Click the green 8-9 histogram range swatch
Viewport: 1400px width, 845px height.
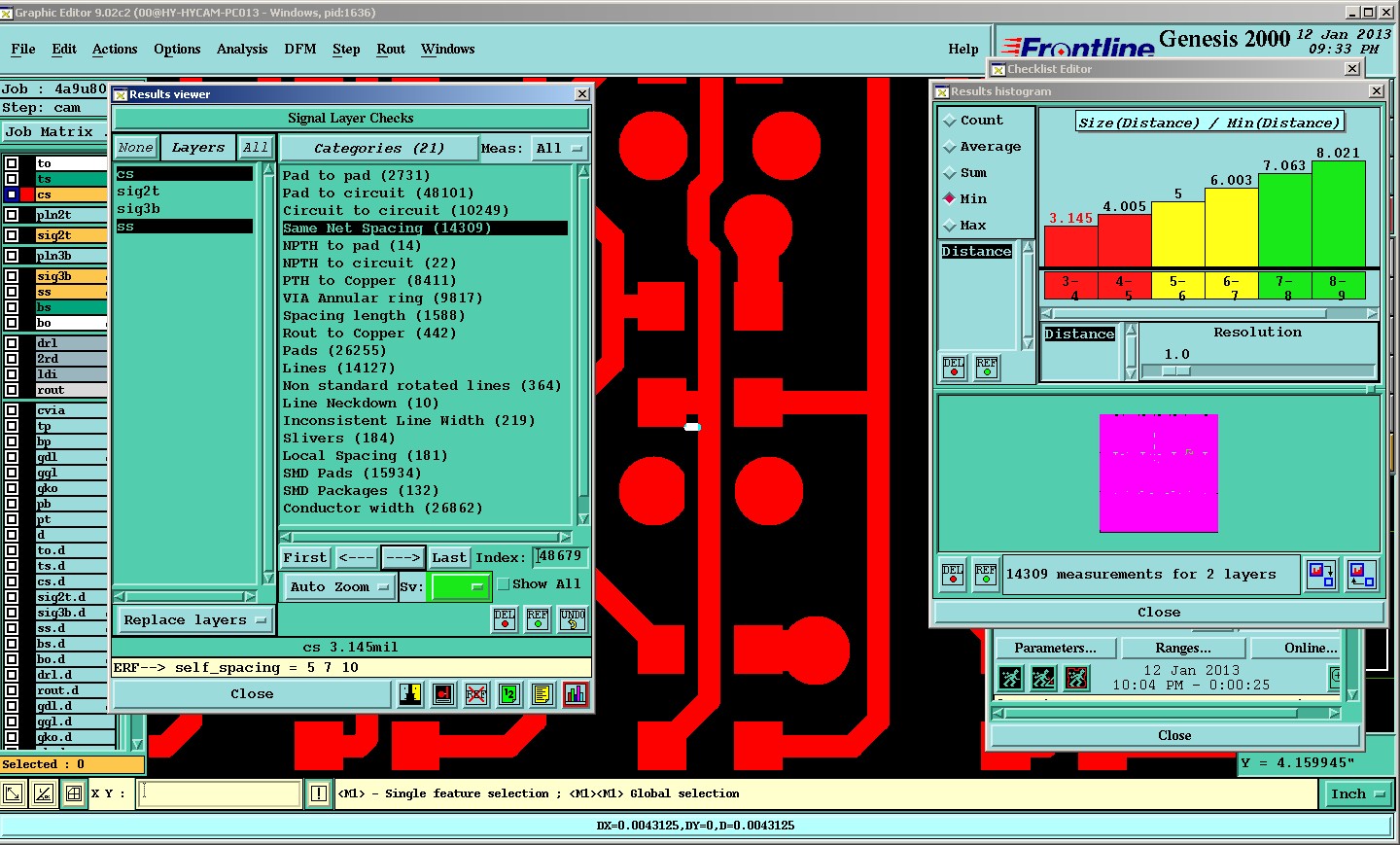pos(1338,285)
